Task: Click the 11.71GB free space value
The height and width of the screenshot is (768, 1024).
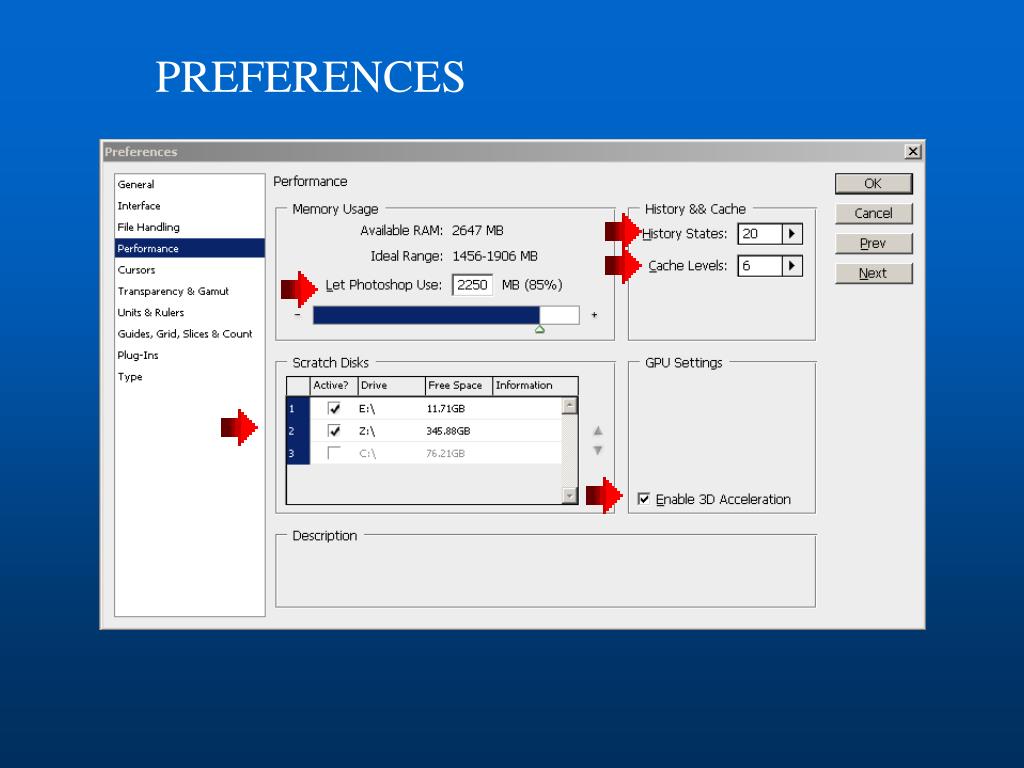Action: pyautogui.click(x=446, y=409)
